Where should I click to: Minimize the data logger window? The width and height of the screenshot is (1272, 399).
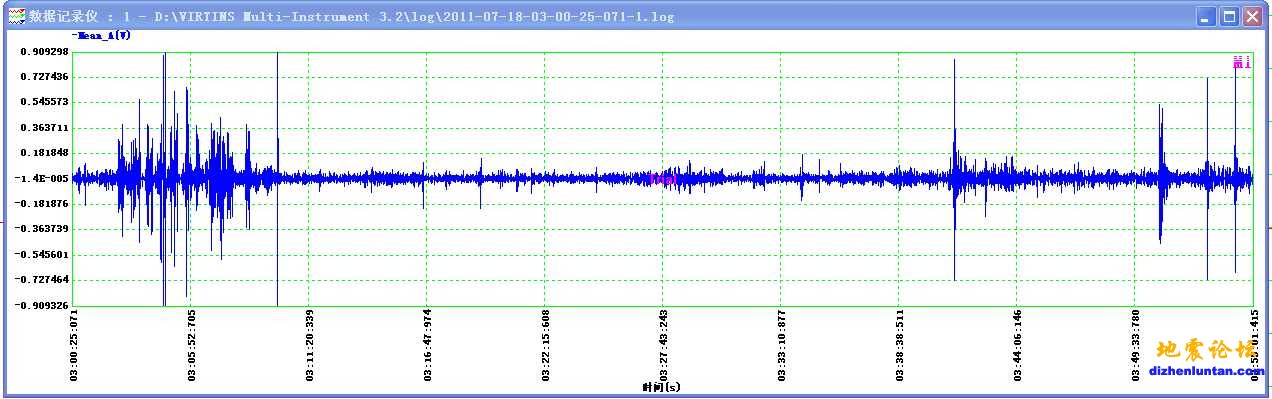(x=1206, y=16)
